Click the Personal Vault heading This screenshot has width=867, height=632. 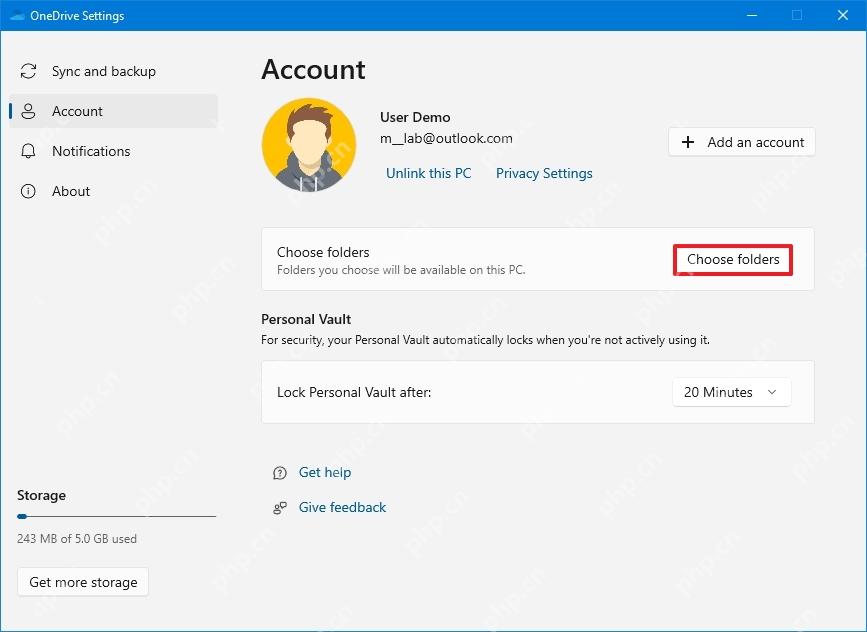pos(306,319)
